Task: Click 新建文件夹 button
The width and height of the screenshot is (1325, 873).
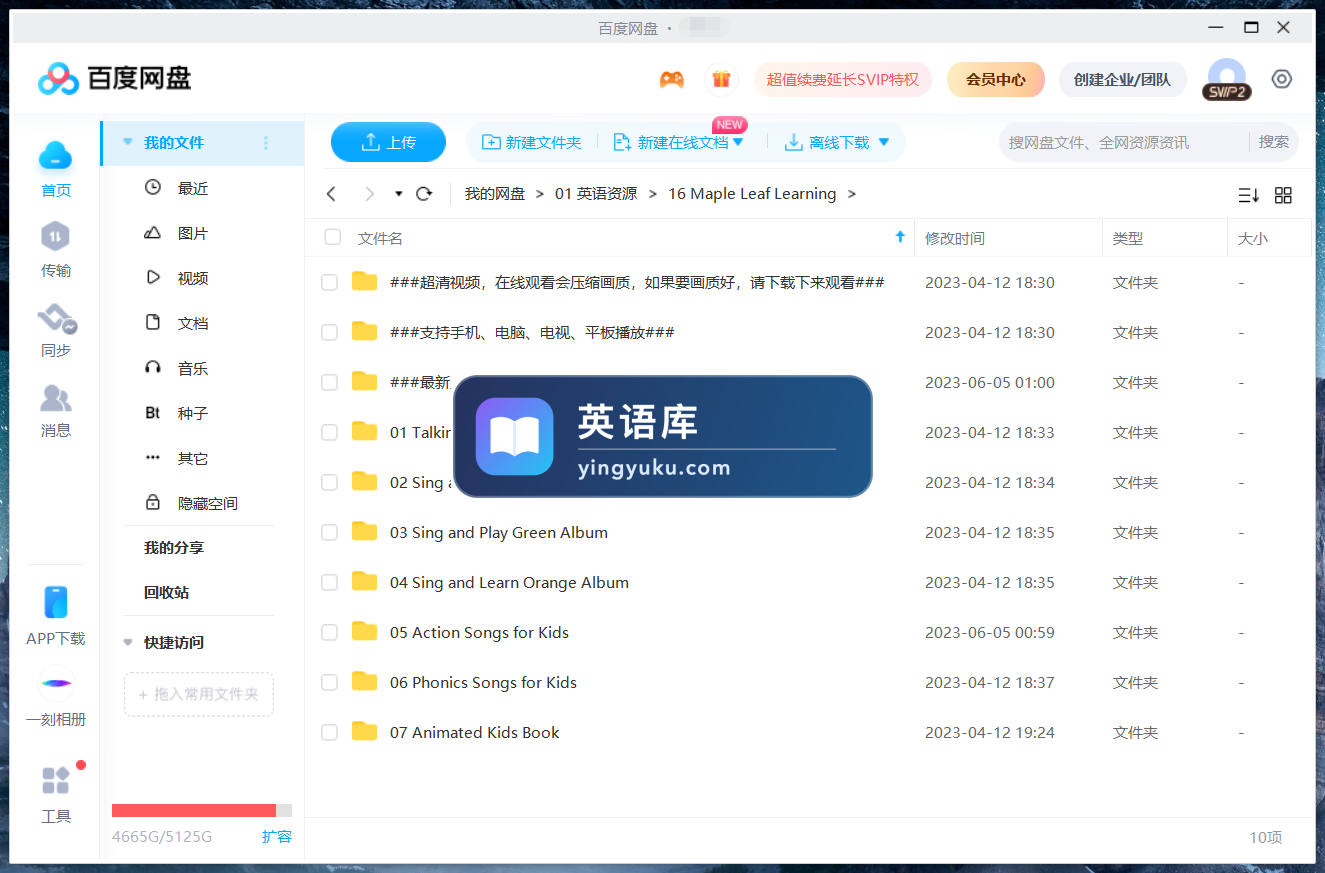Action: pyautogui.click(x=532, y=142)
